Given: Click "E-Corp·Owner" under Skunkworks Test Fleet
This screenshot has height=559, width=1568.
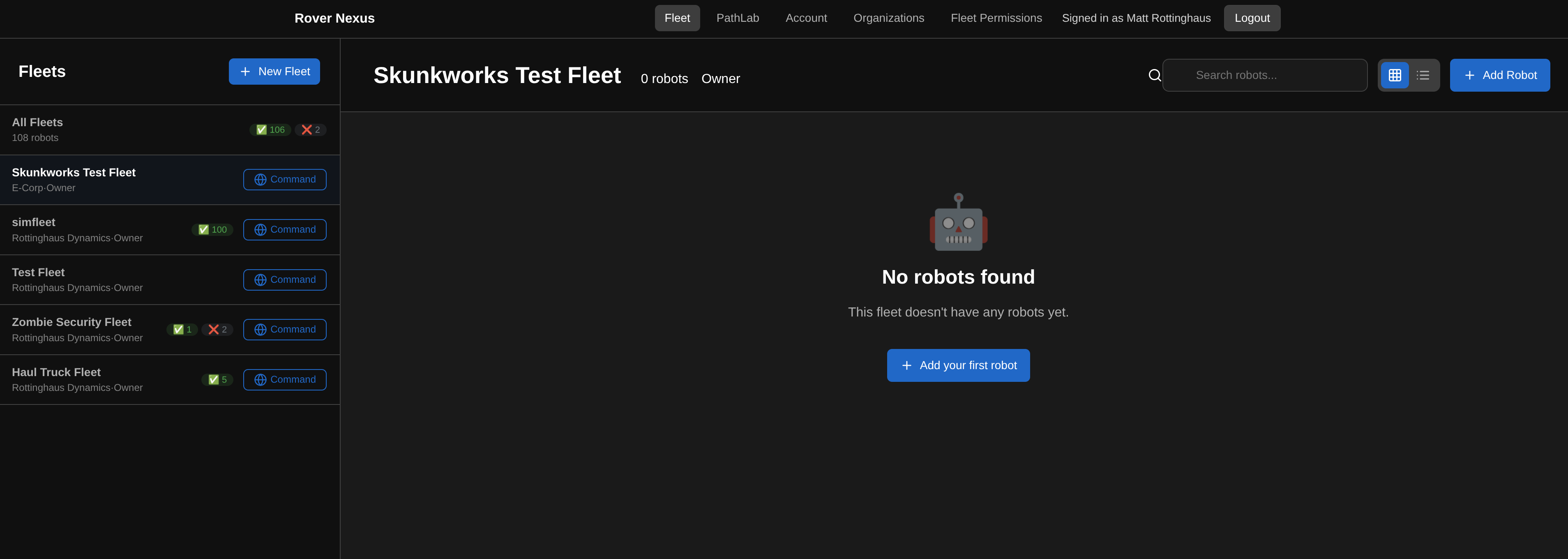Looking at the screenshot, I should point(44,188).
